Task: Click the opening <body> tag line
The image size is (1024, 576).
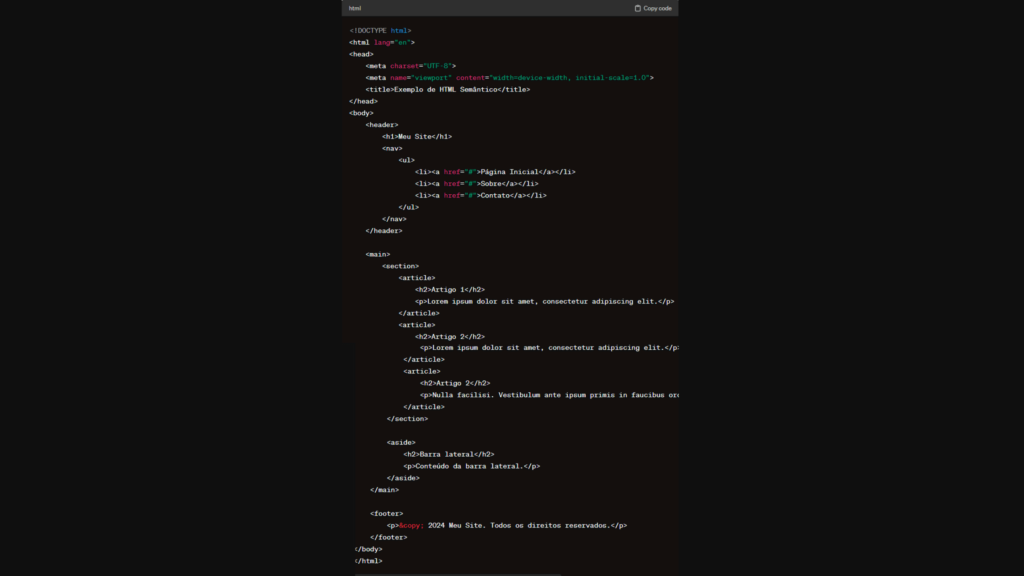Action: click(361, 113)
